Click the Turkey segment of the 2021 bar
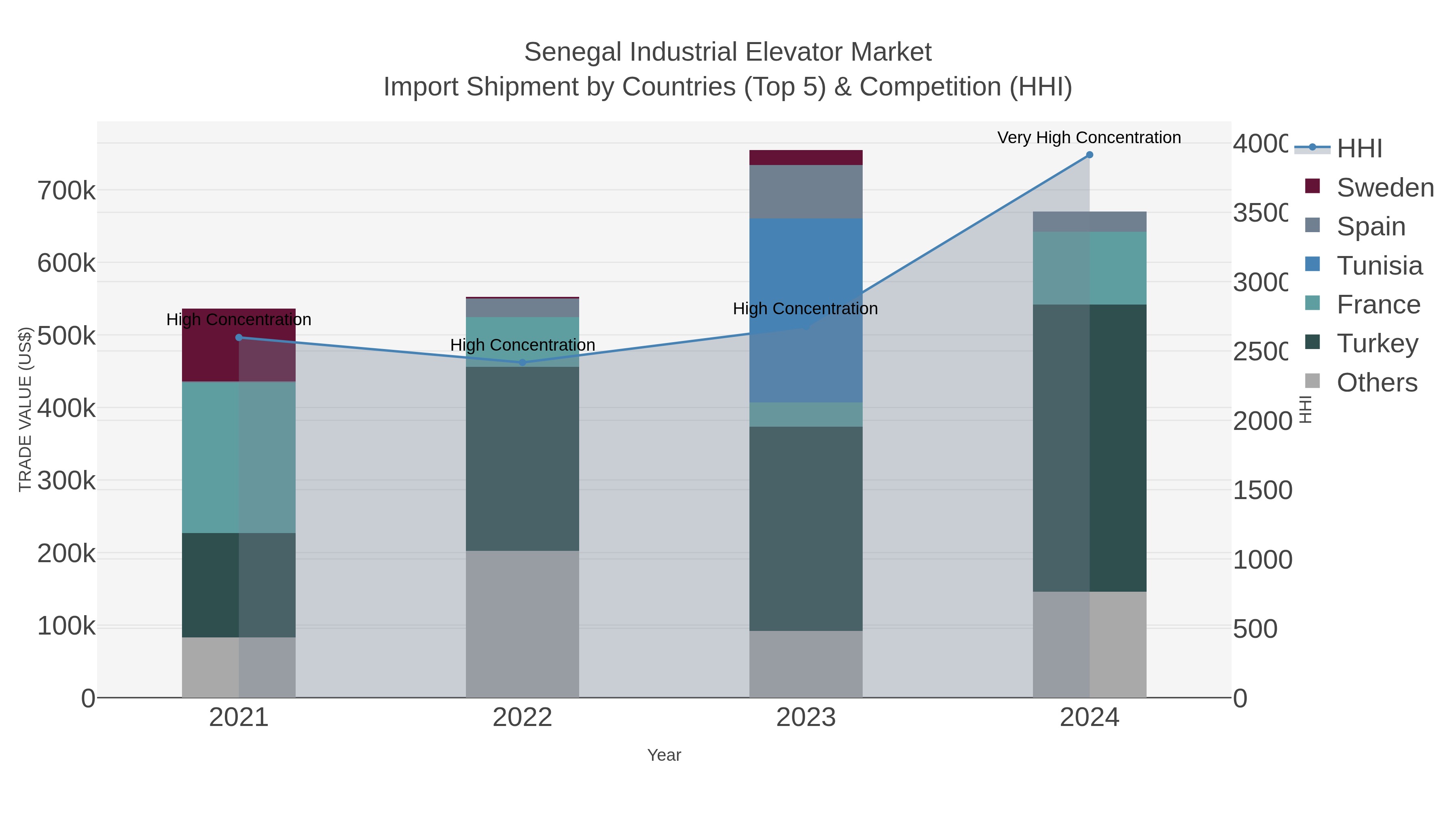Image resolution: width=1456 pixels, height=819 pixels. point(239,585)
